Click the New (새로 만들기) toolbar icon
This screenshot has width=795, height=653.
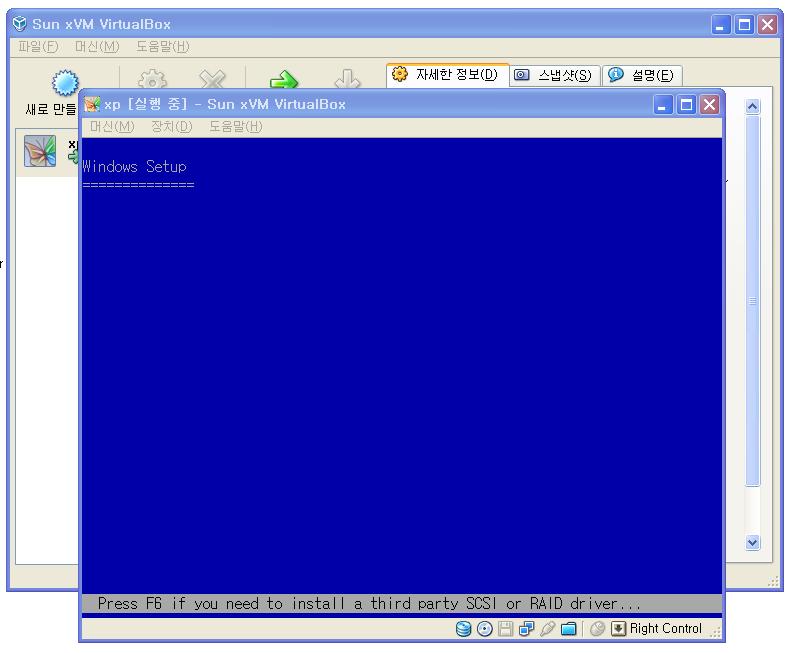pos(65,82)
